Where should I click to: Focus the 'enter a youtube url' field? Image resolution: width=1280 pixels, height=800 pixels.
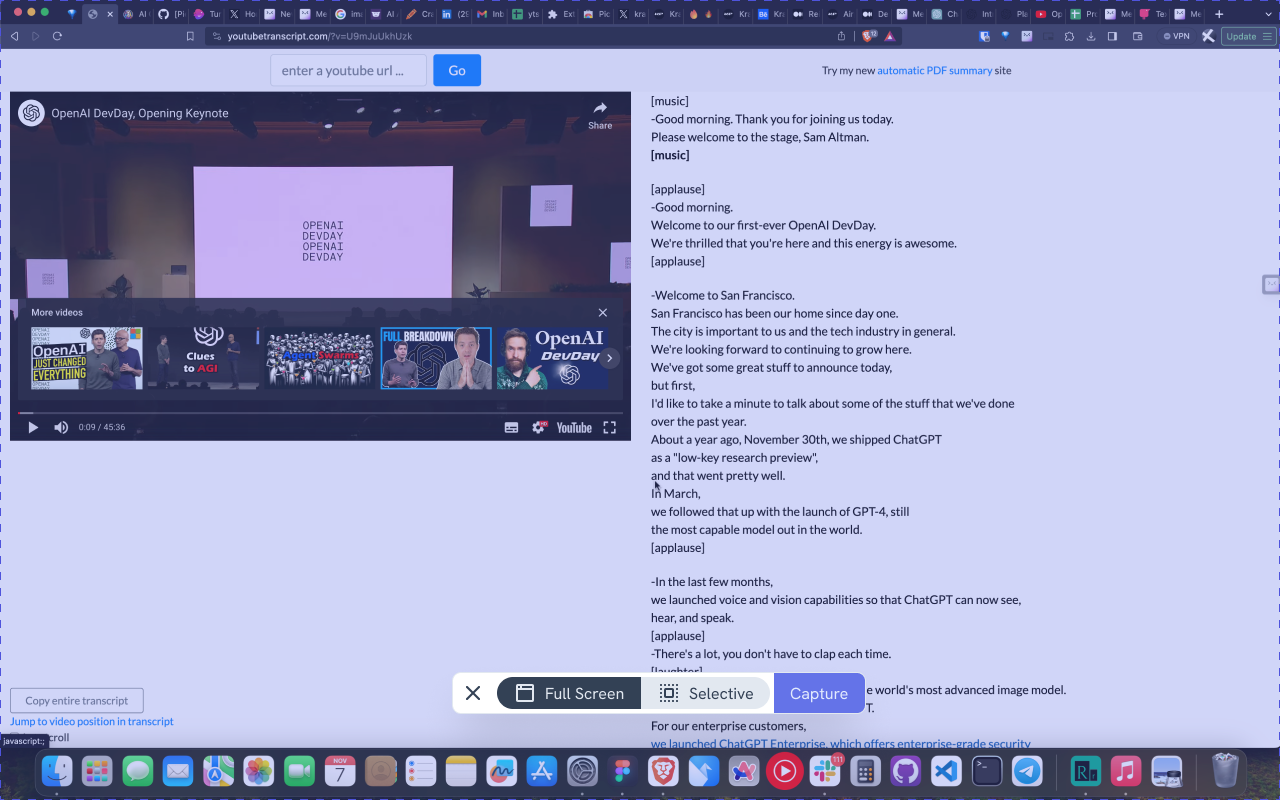[x=348, y=70]
